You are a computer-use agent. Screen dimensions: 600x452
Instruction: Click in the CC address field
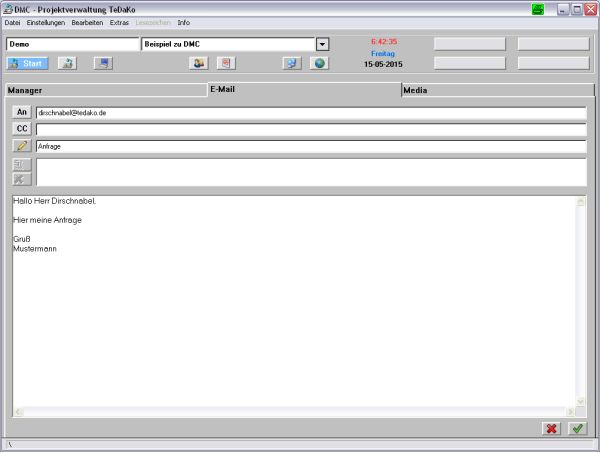[310, 129]
